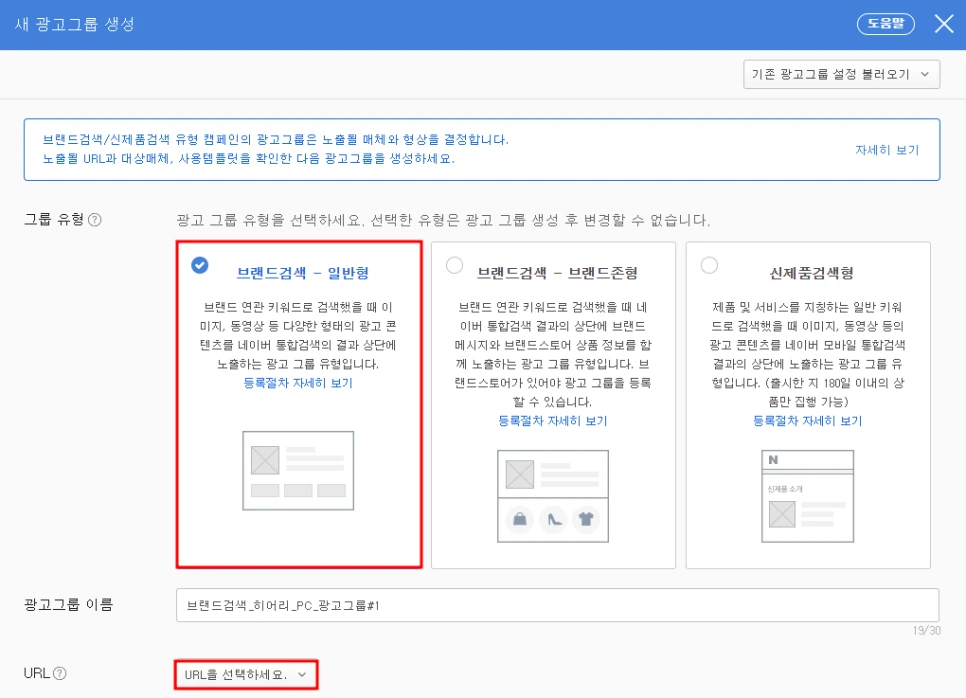Click the 신제품검색형 title text
This screenshot has width=966, height=698.
pyautogui.click(x=811, y=273)
